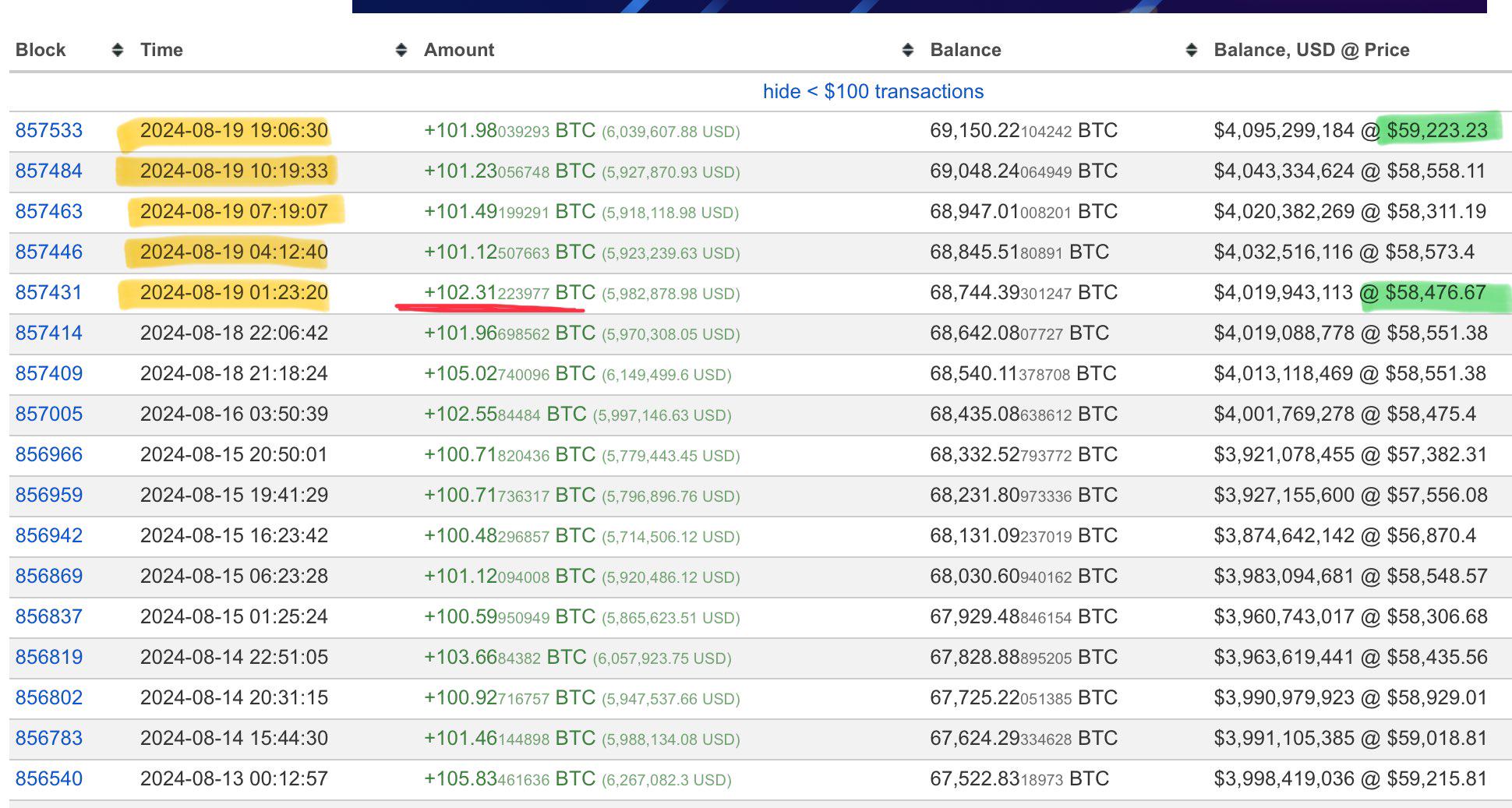This screenshot has height=808, width=1512.
Task: Click price $58,476.67 value
Action: pyautogui.click(x=1436, y=292)
